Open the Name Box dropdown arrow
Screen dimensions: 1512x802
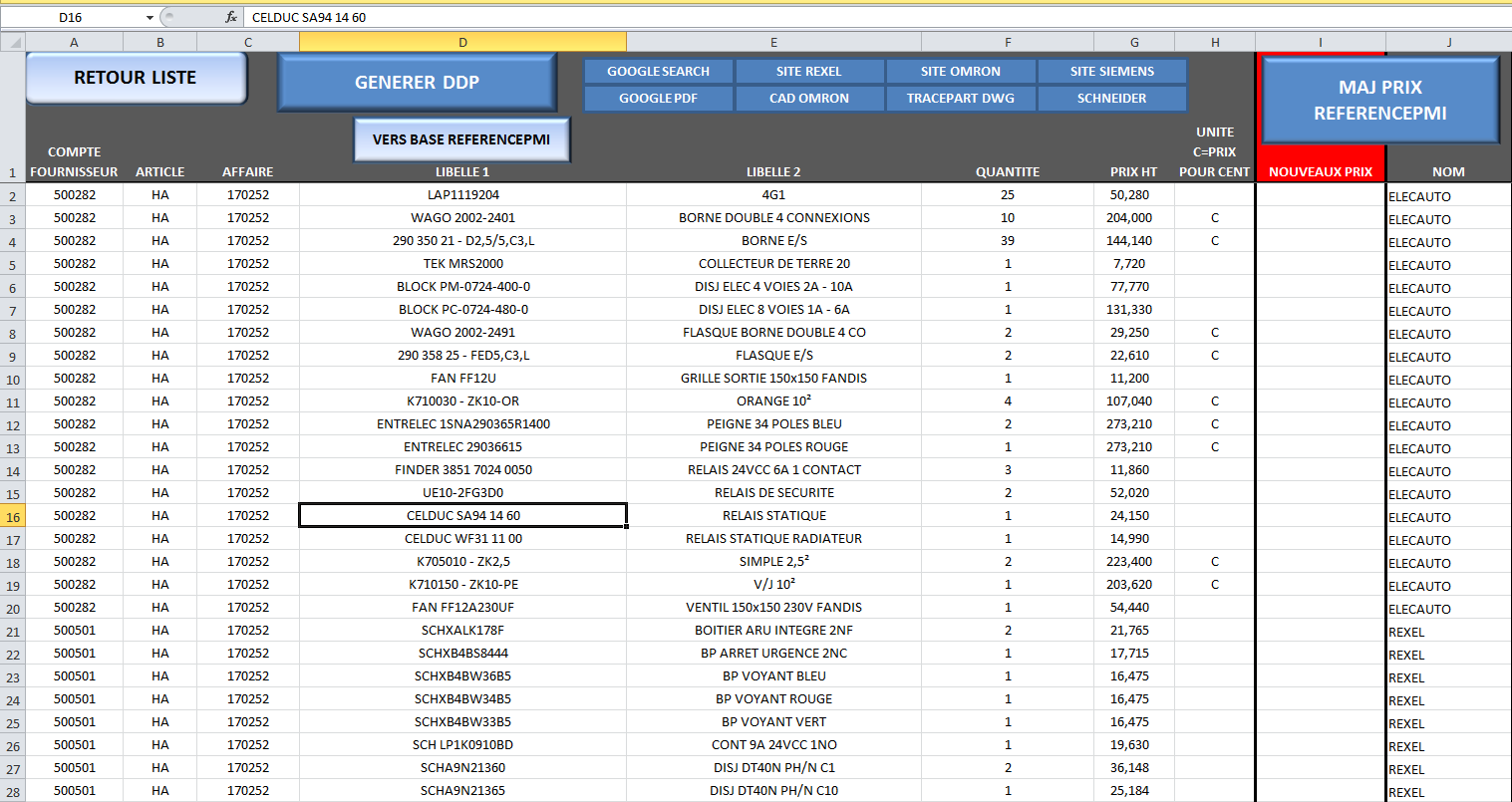pyautogui.click(x=150, y=18)
